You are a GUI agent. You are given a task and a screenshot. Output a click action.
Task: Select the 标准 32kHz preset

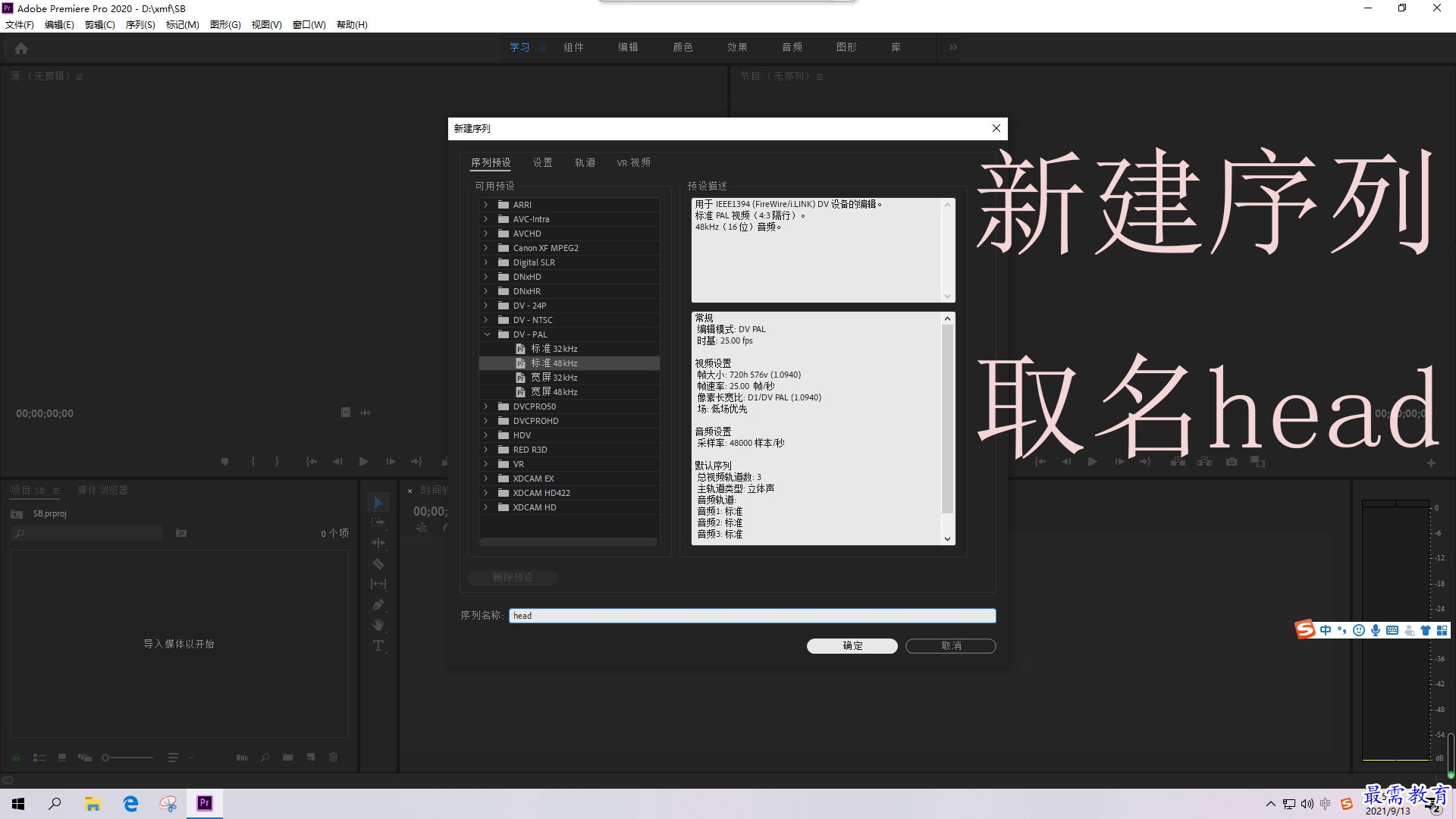(x=570, y=349)
